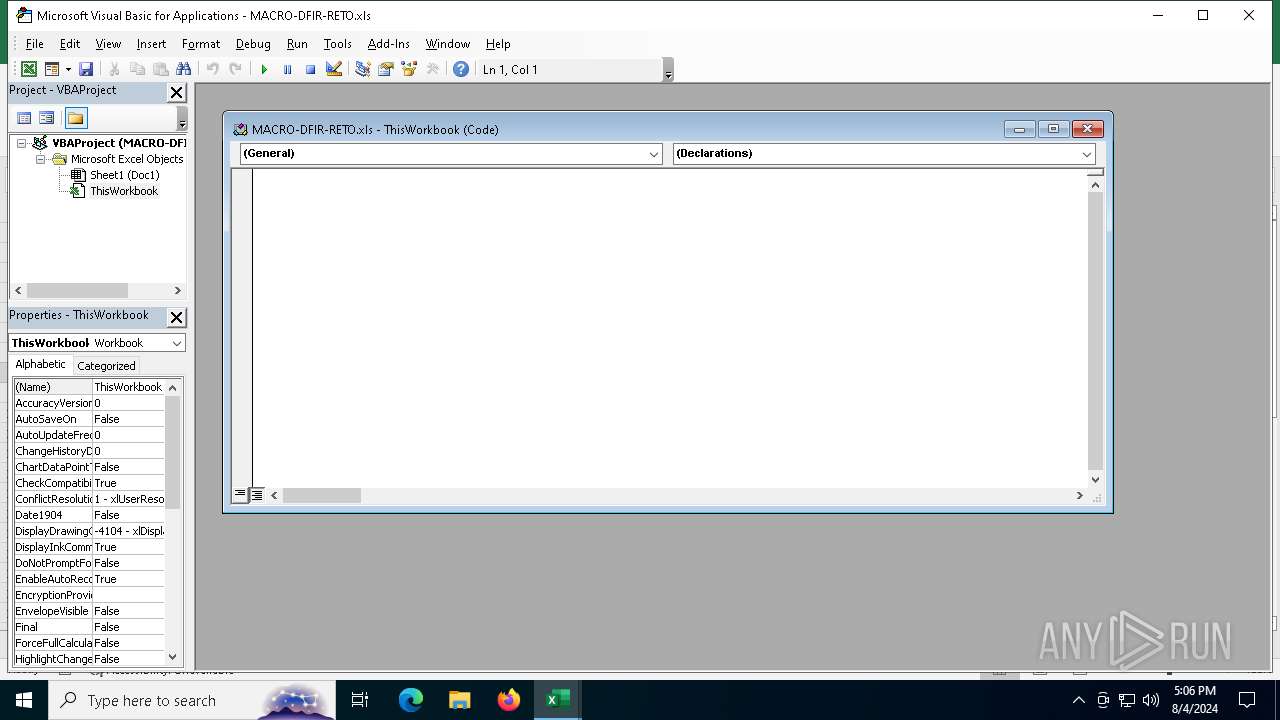Open Microsoft Edge from taskbar

click(411, 700)
